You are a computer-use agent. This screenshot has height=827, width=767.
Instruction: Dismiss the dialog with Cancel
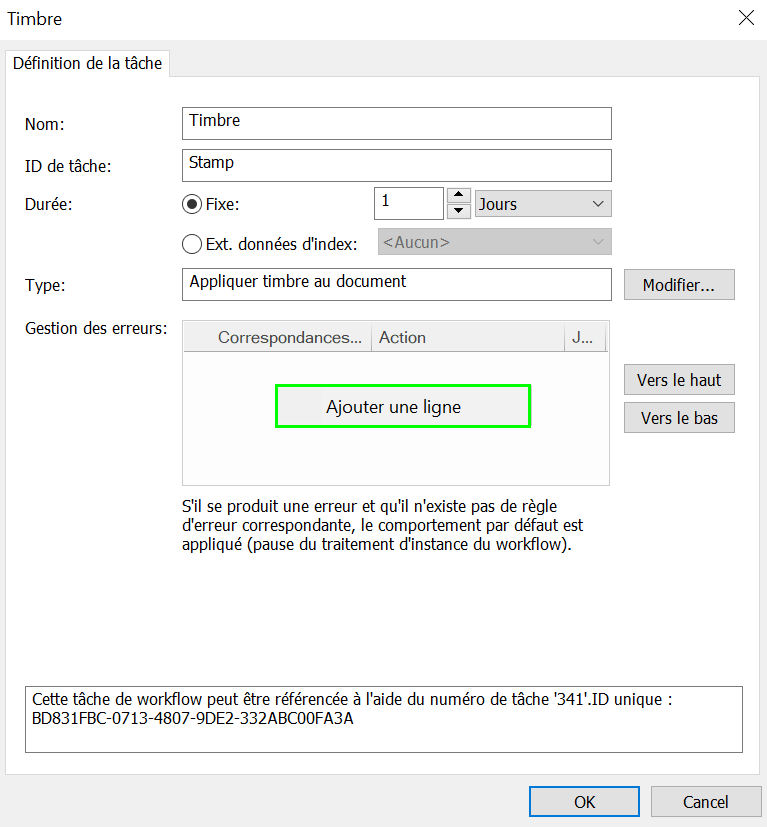point(706,802)
